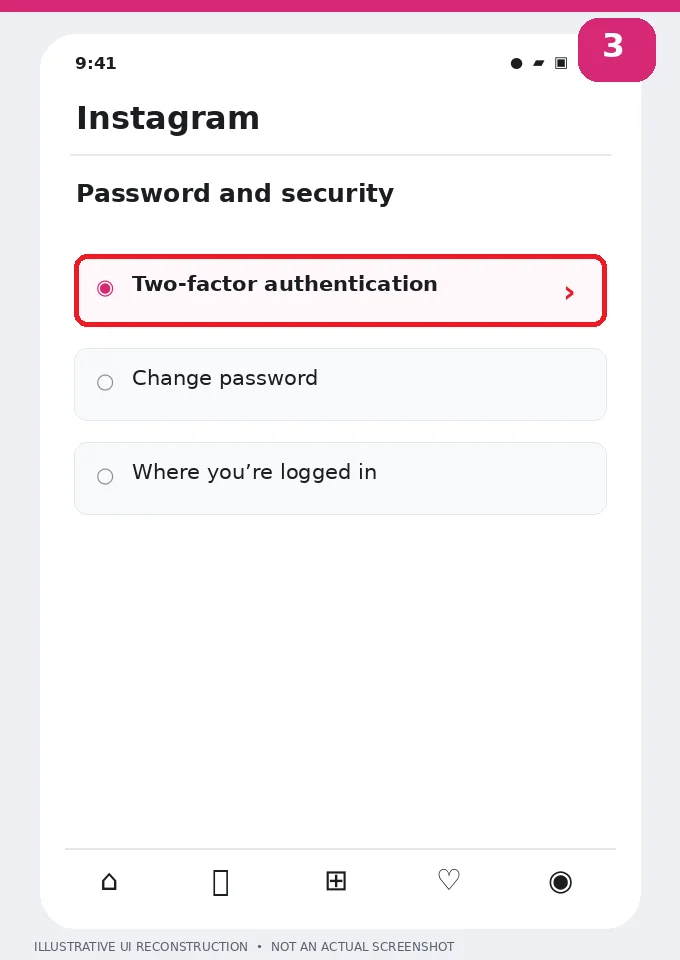Select the Change password radio button
The image size is (680, 960).
[105, 383]
